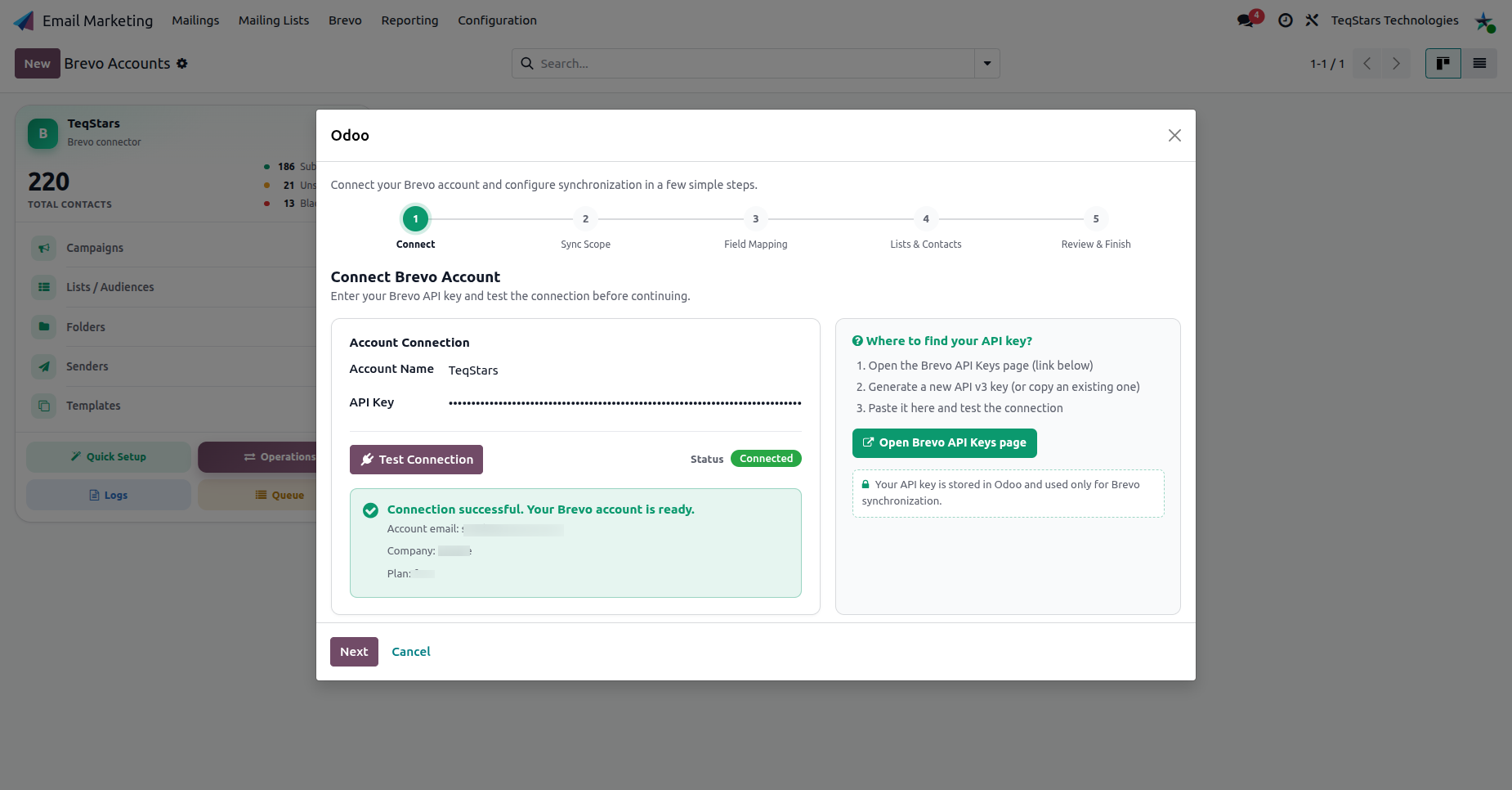Click the Folders folder icon
This screenshot has height=790, width=1512.
[44, 327]
